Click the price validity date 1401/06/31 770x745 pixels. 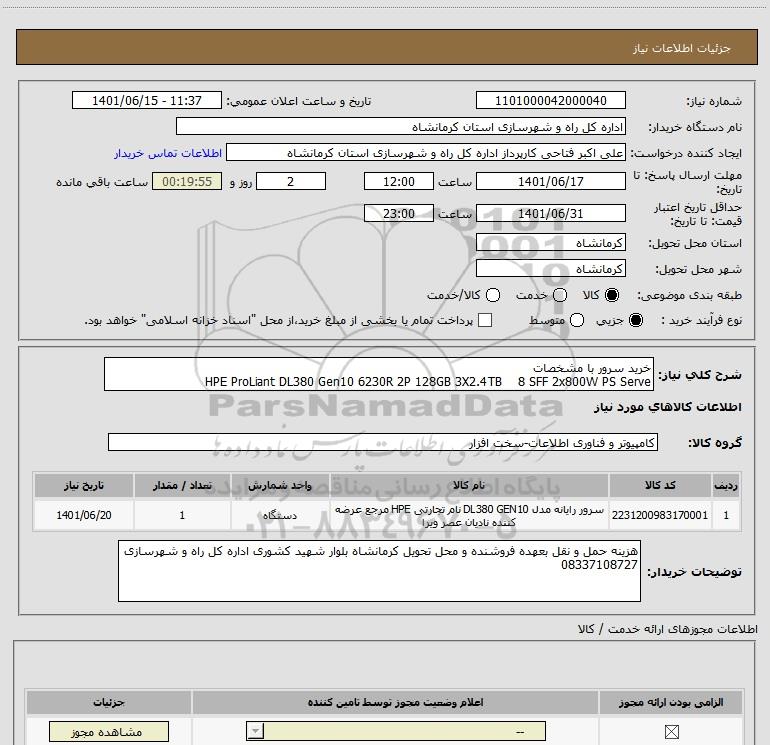click(550, 214)
